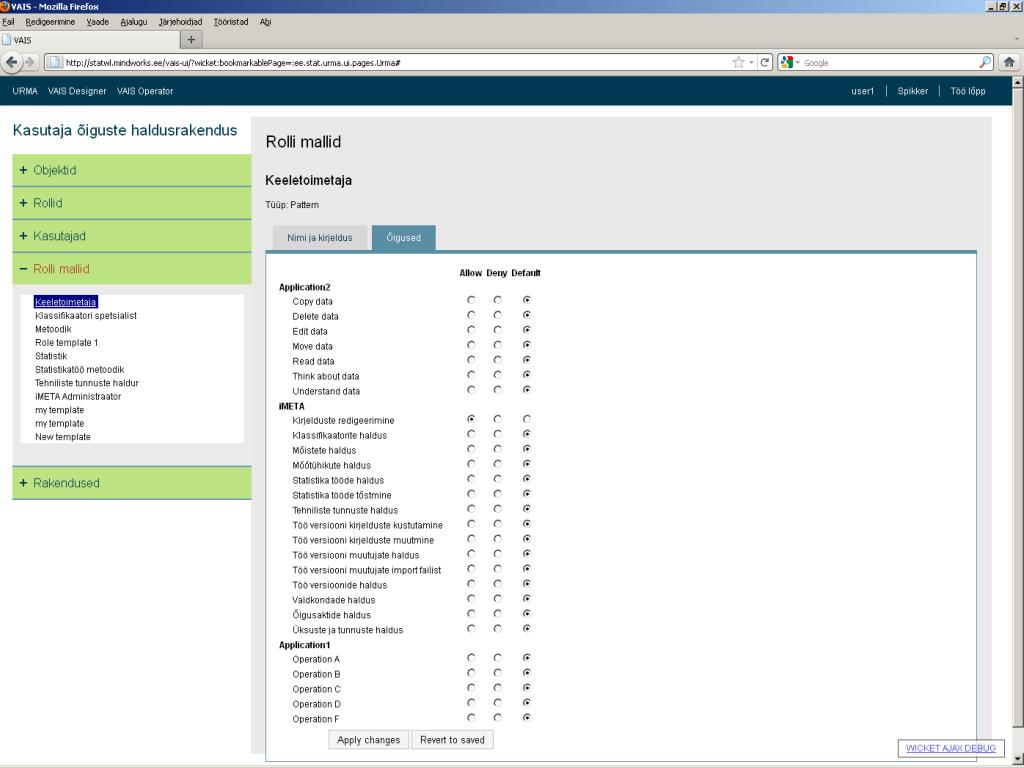Viewport: 1024px width, 768px height.
Task: Allow Klassifikaatorite haldus
Action: pos(471,434)
